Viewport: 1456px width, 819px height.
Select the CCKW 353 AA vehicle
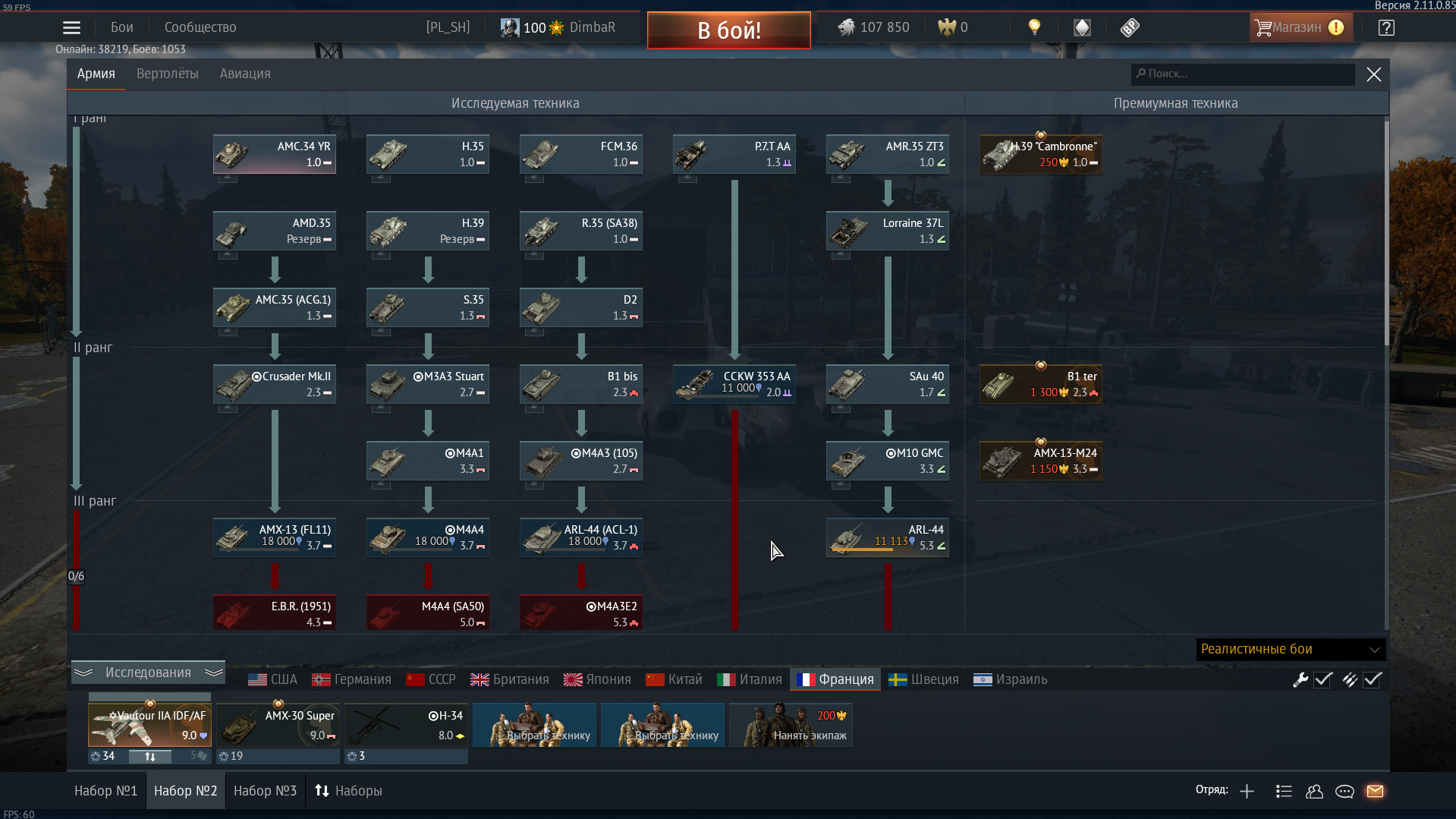point(734,384)
